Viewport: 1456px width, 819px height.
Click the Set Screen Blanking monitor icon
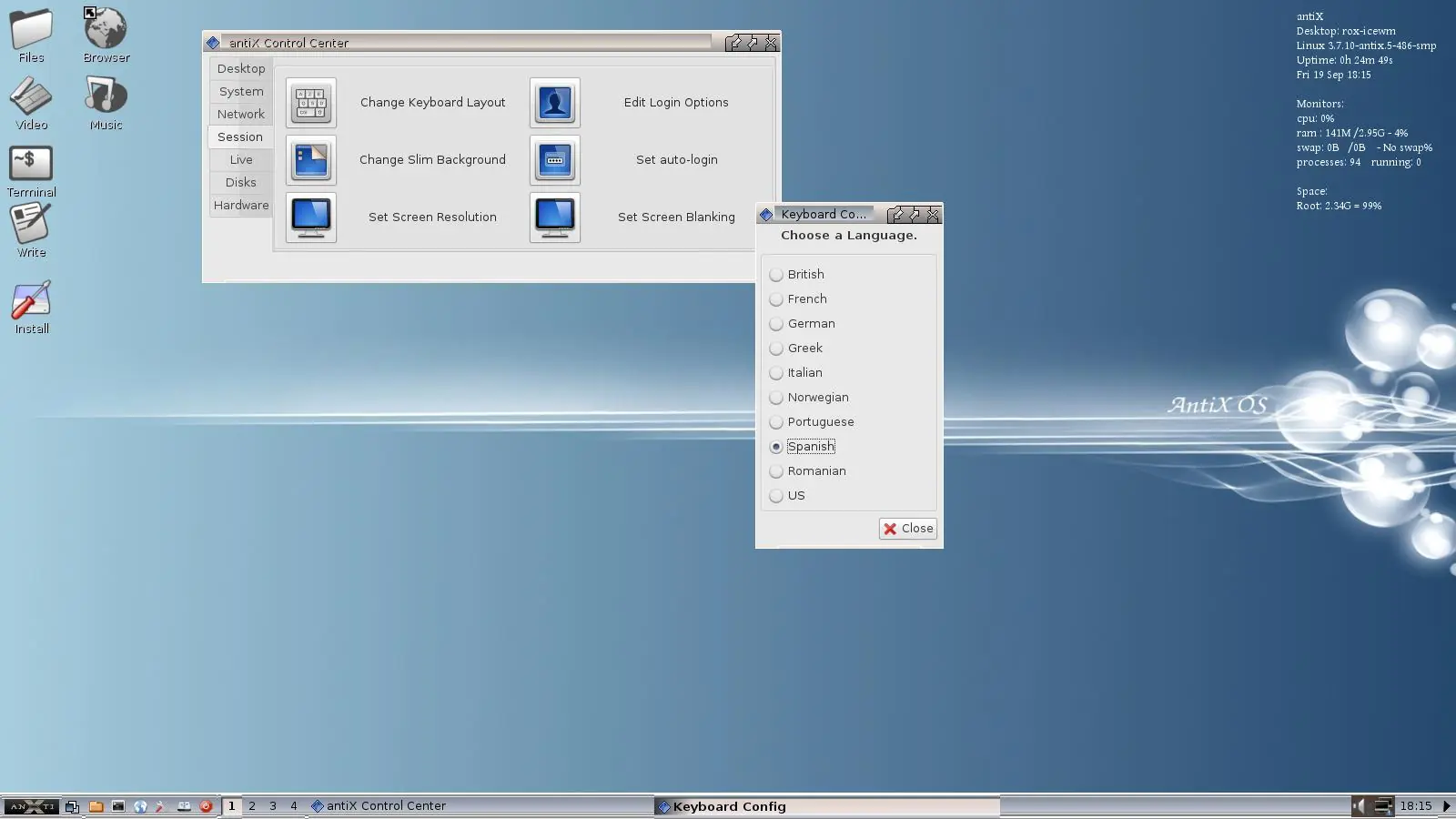pyautogui.click(x=555, y=217)
